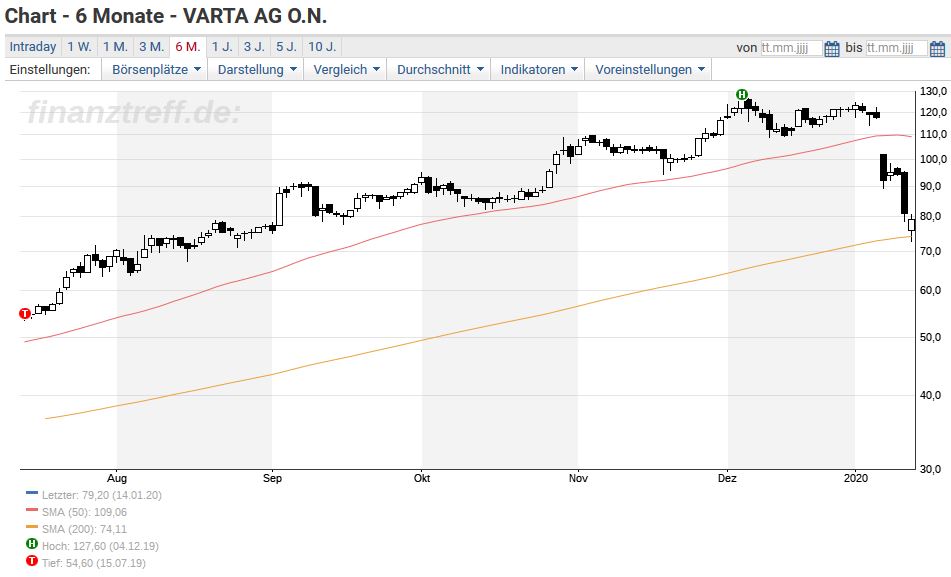Image resolution: width=951 pixels, height=577 pixels.
Task: Click the green H high-point marker on chart
Action: (x=741, y=94)
